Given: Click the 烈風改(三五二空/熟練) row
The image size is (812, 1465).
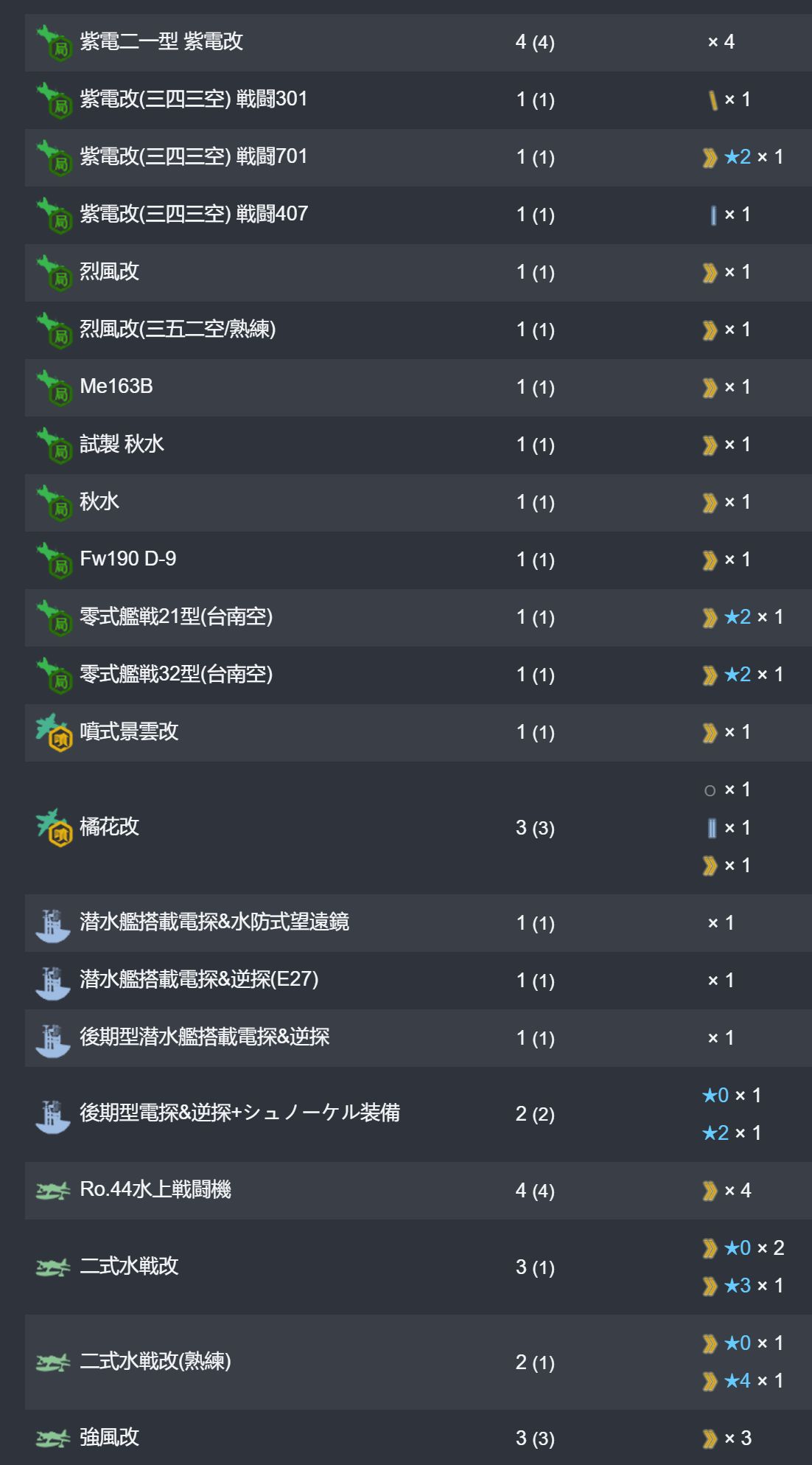Looking at the screenshot, I should point(419,330).
